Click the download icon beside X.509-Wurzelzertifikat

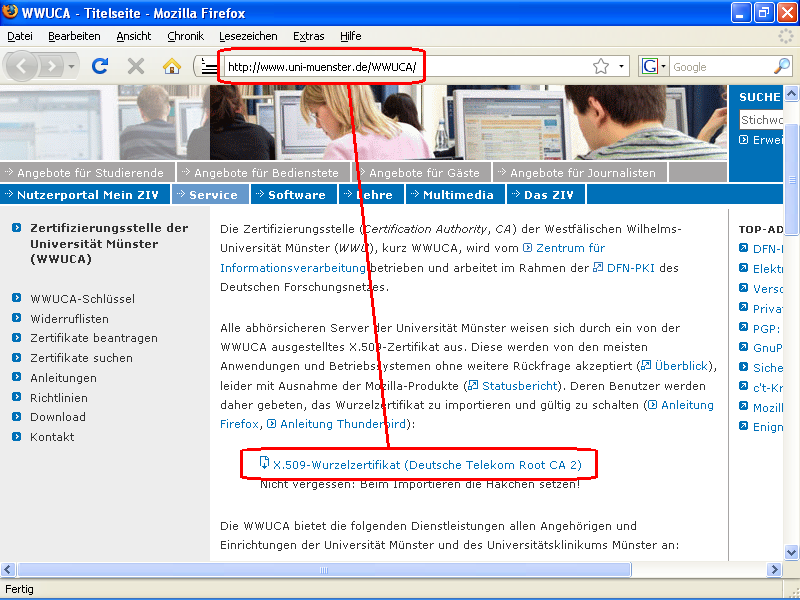[262, 464]
